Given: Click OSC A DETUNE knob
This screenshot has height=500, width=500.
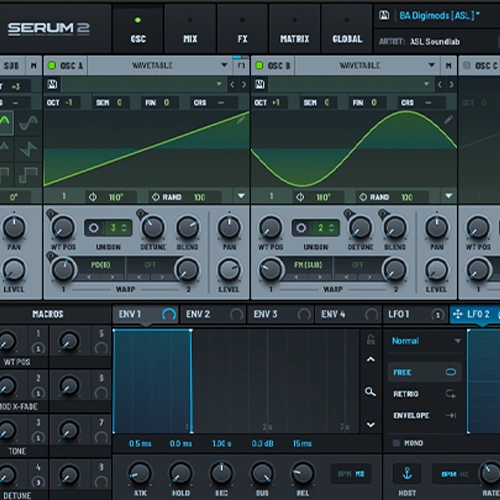Looking at the screenshot, I should coord(153,227).
